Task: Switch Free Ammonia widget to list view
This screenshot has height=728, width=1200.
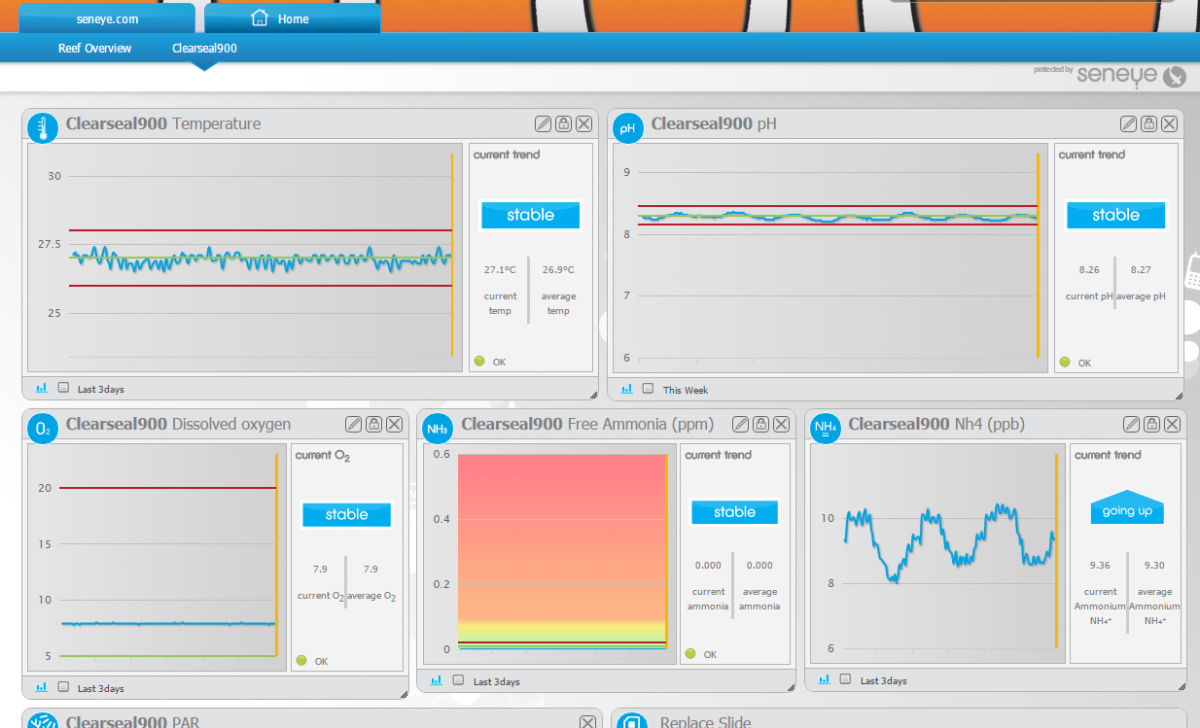Action: (x=458, y=680)
